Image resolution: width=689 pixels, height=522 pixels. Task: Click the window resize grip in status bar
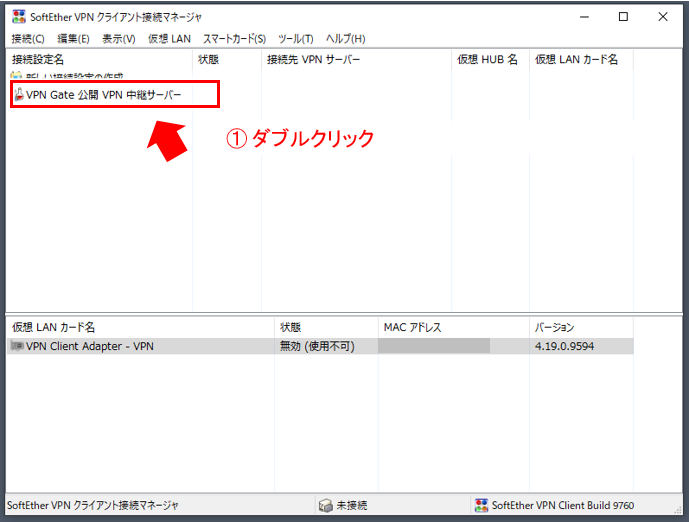click(x=678, y=509)
